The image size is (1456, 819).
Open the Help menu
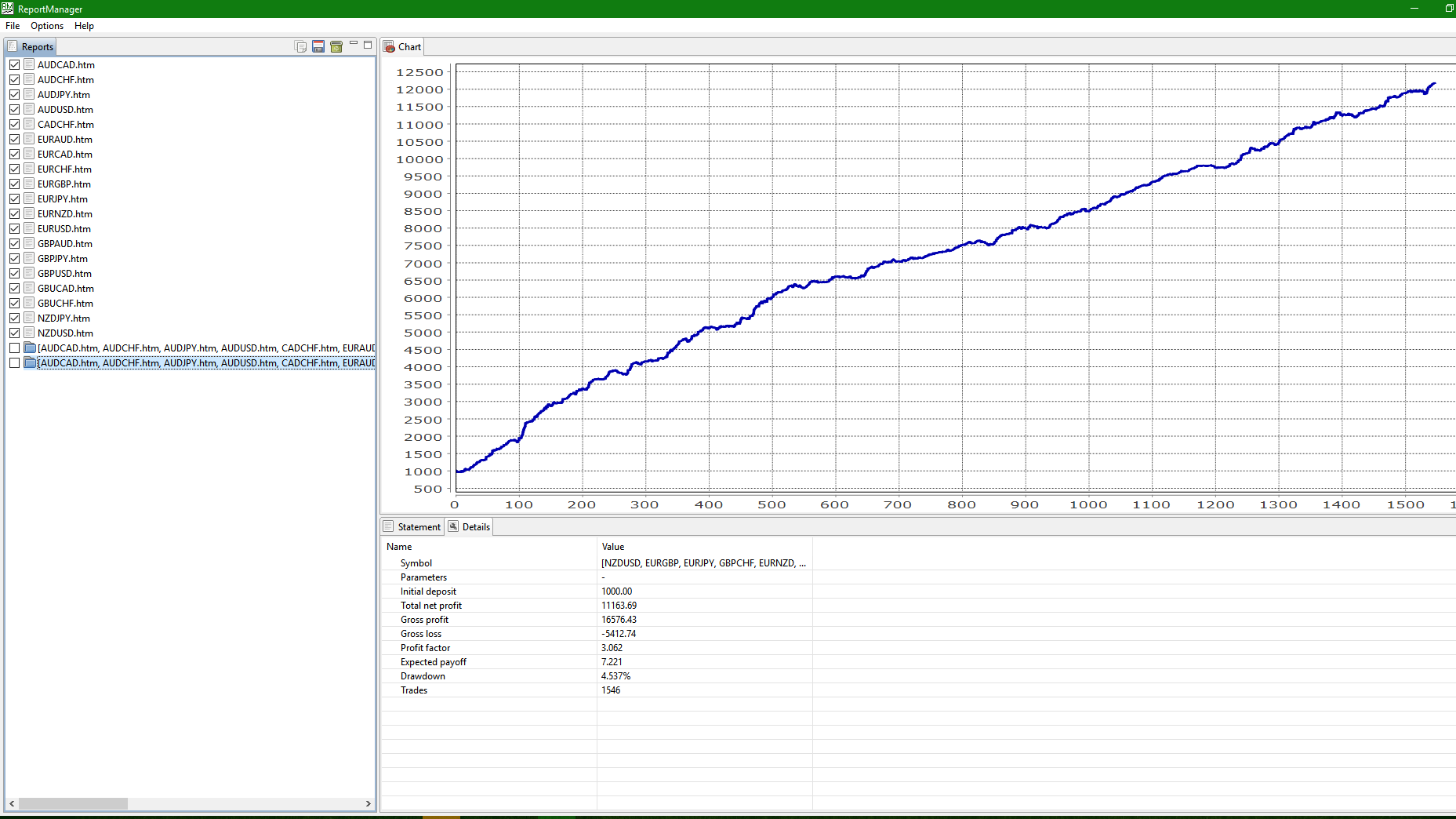pyautogui.click(x=84, y=26)
